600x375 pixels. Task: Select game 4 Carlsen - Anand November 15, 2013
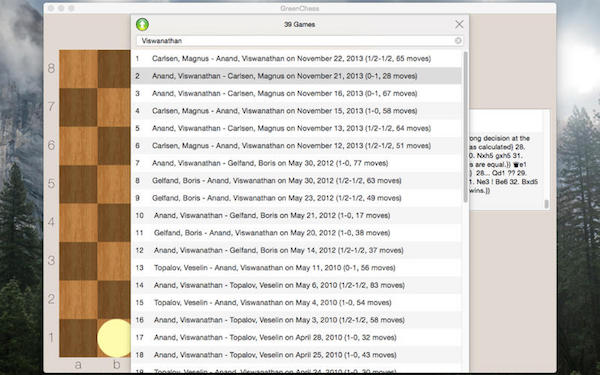296,111
